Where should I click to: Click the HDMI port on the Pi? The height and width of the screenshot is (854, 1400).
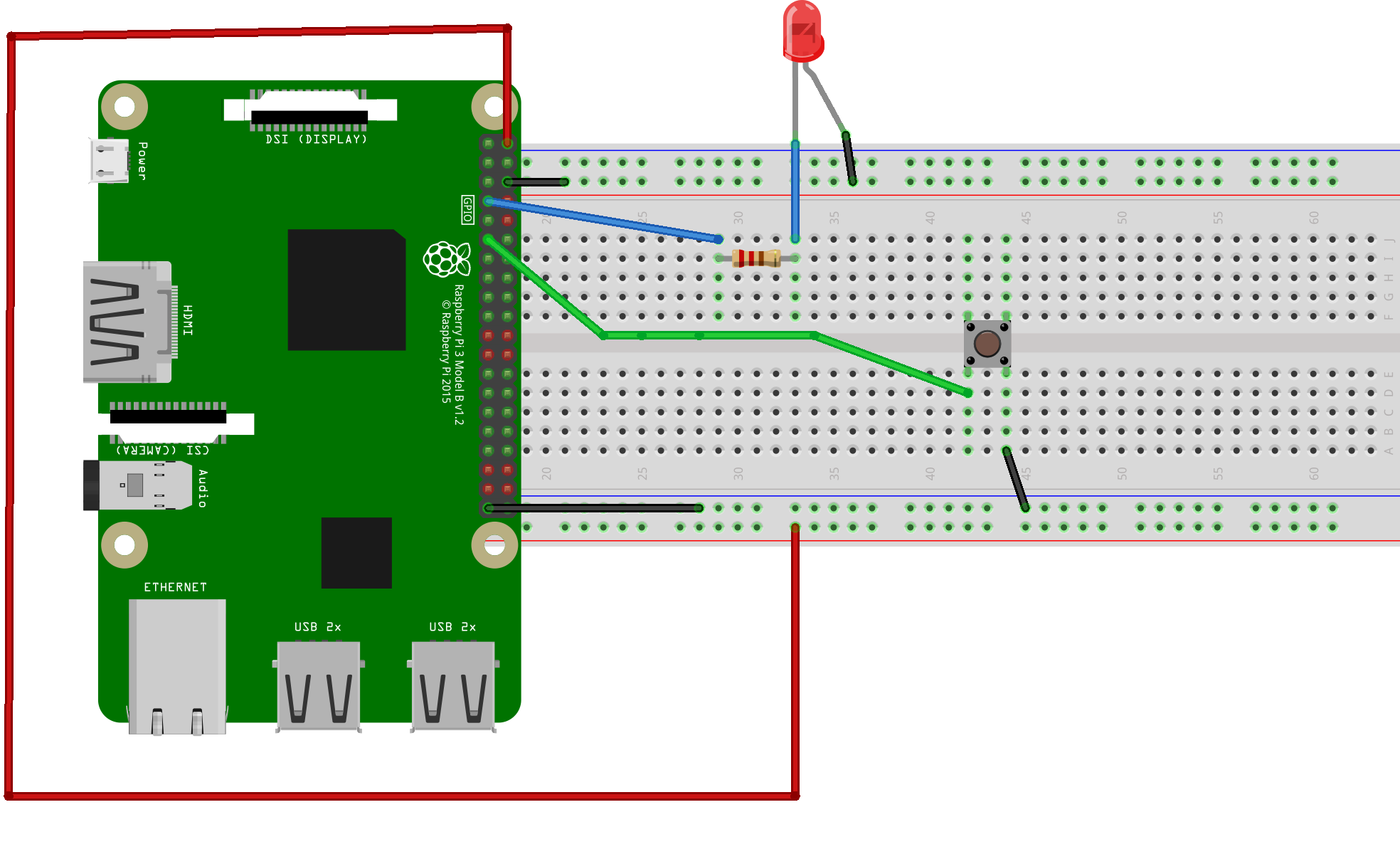pos(100,310)
